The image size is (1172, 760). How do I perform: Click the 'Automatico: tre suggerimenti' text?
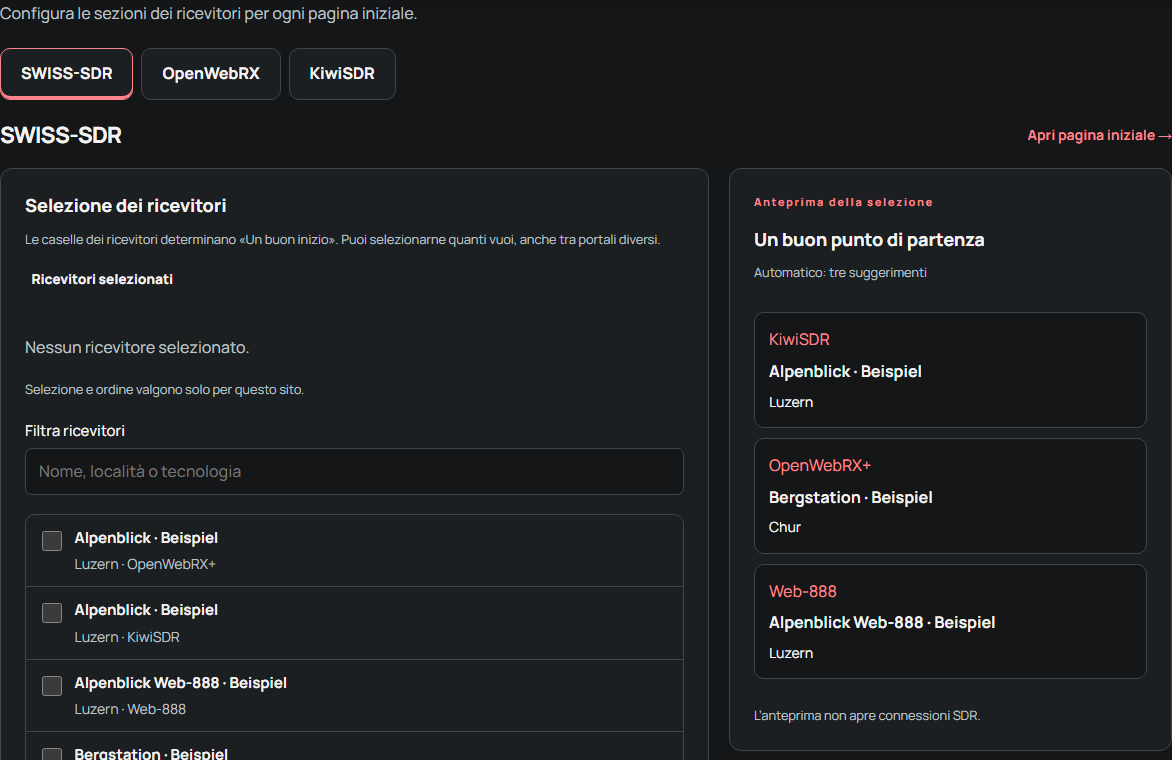pos(840,273)
